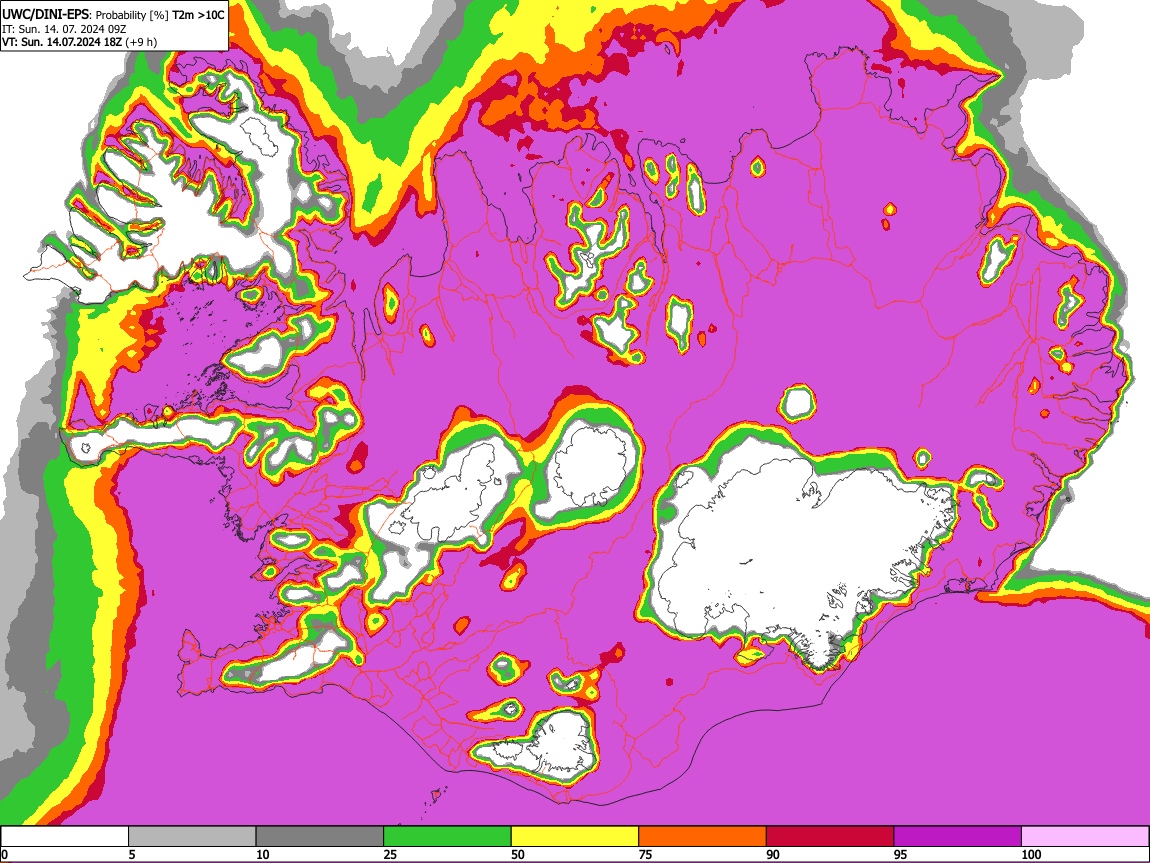
Task: Click the legend value '90'
Action: [773, 854]
